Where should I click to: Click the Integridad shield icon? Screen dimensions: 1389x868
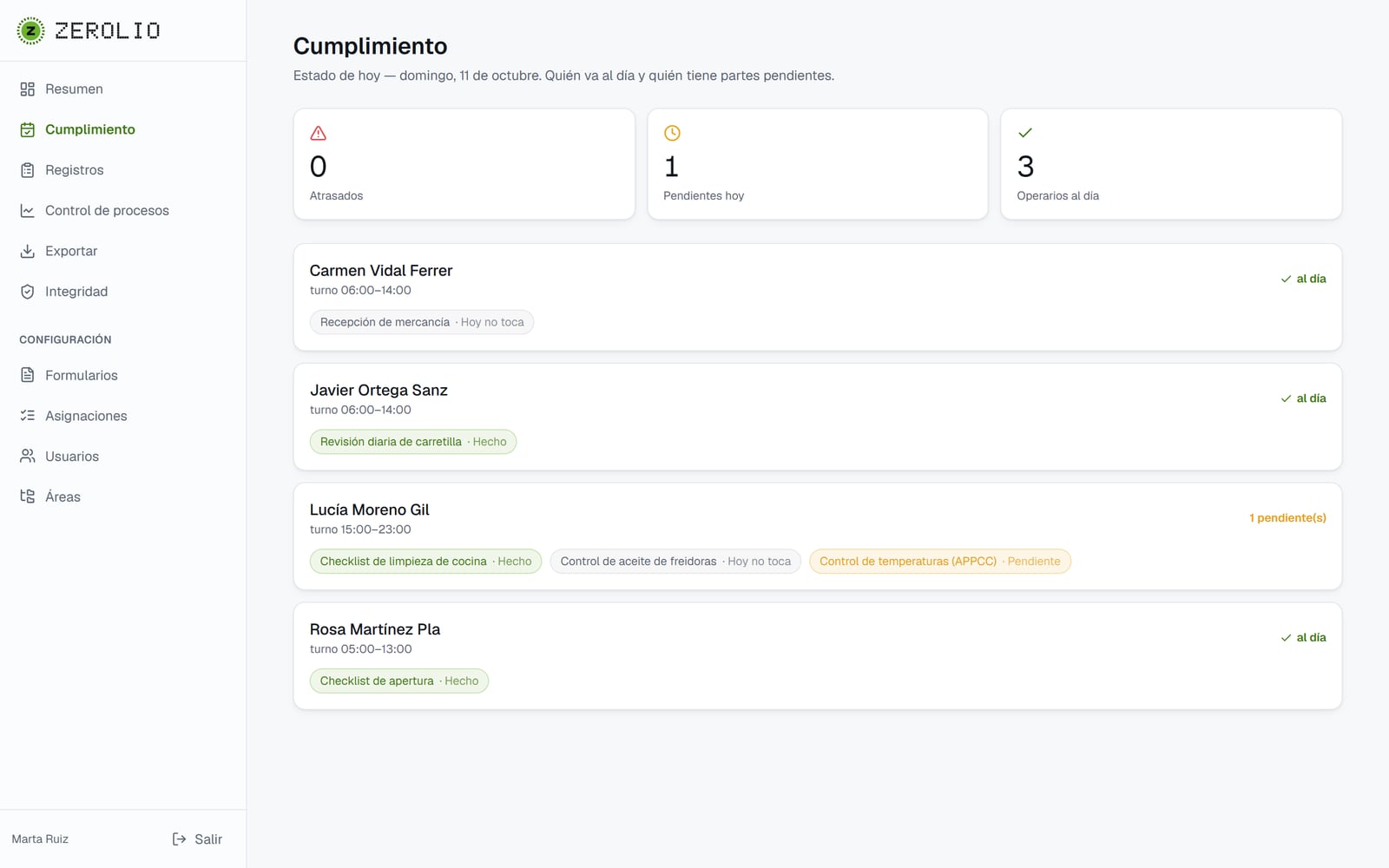coord(28,292)
